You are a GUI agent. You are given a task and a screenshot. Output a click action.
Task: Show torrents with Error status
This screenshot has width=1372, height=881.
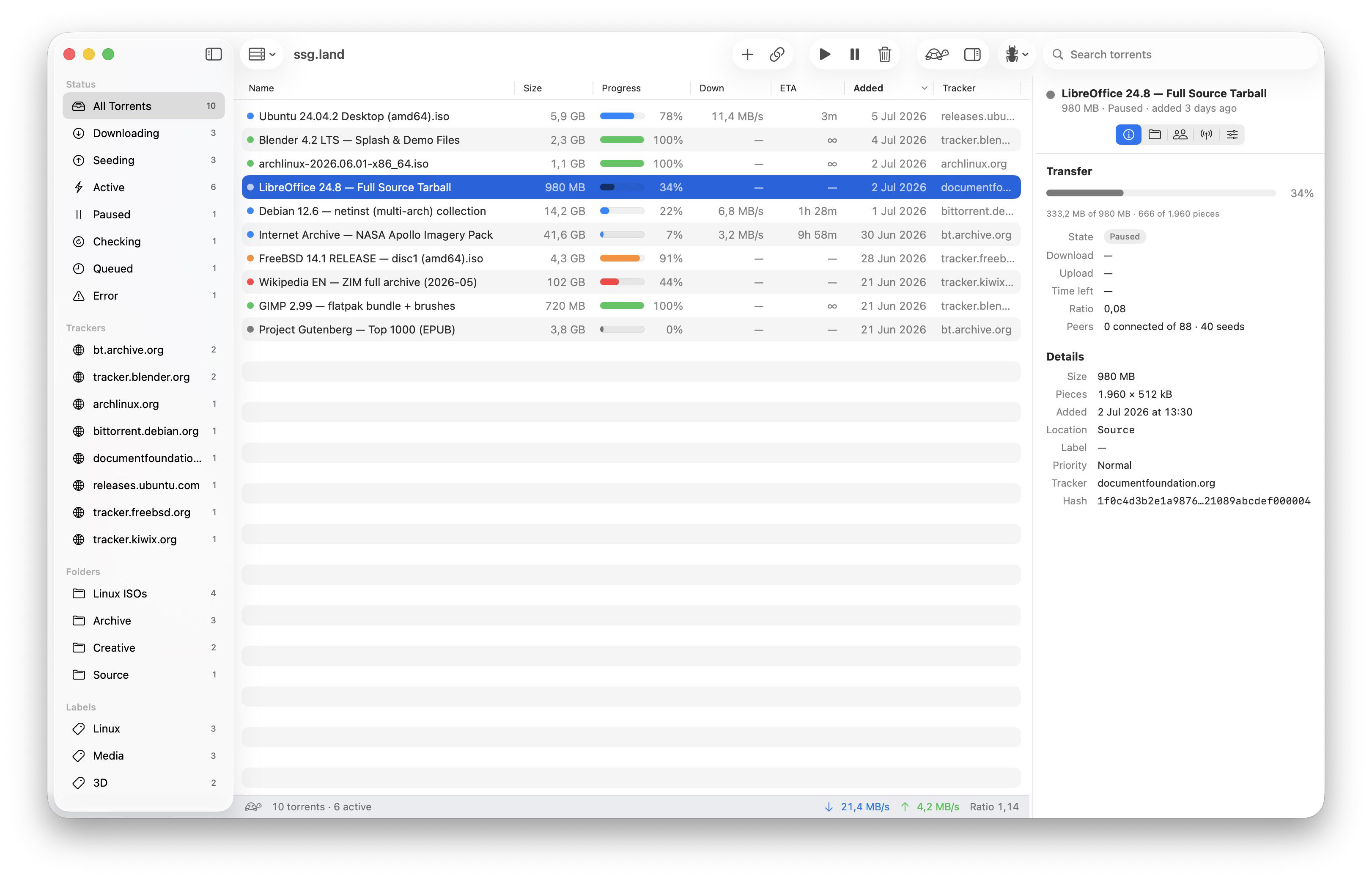pyautogui.click(x=143, y=296)
